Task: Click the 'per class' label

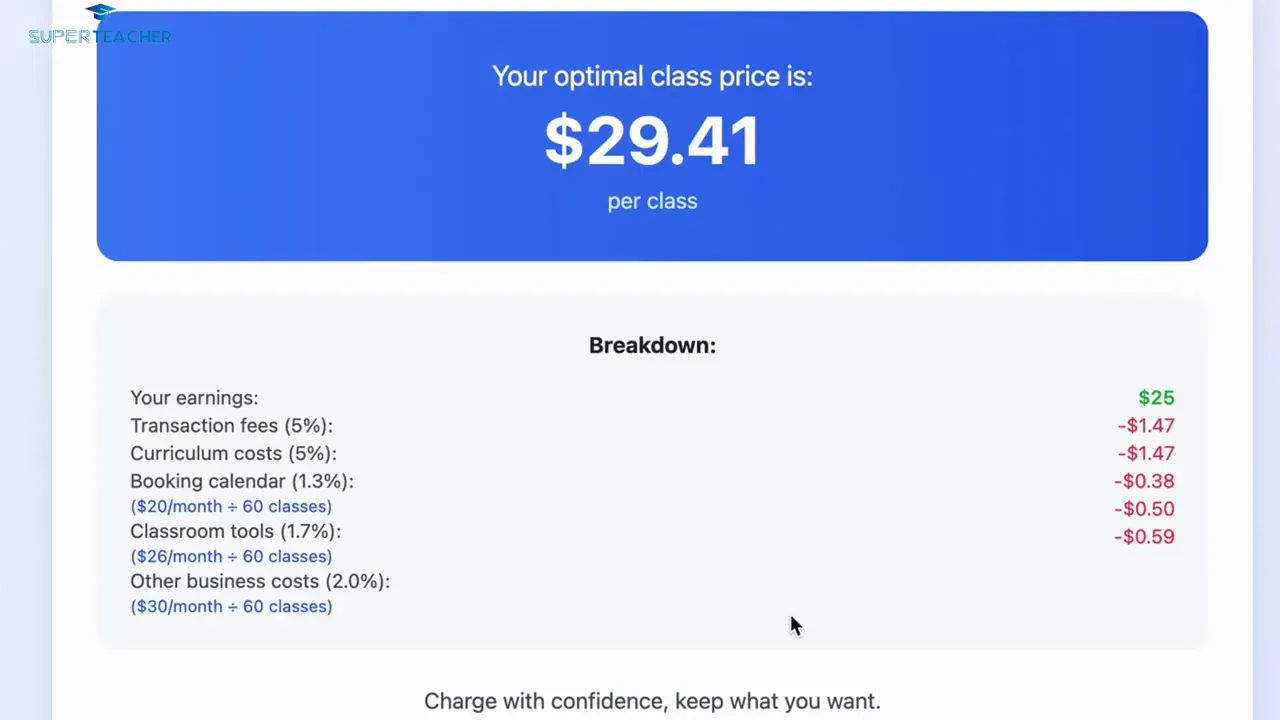Action: (x=652, y=201)
